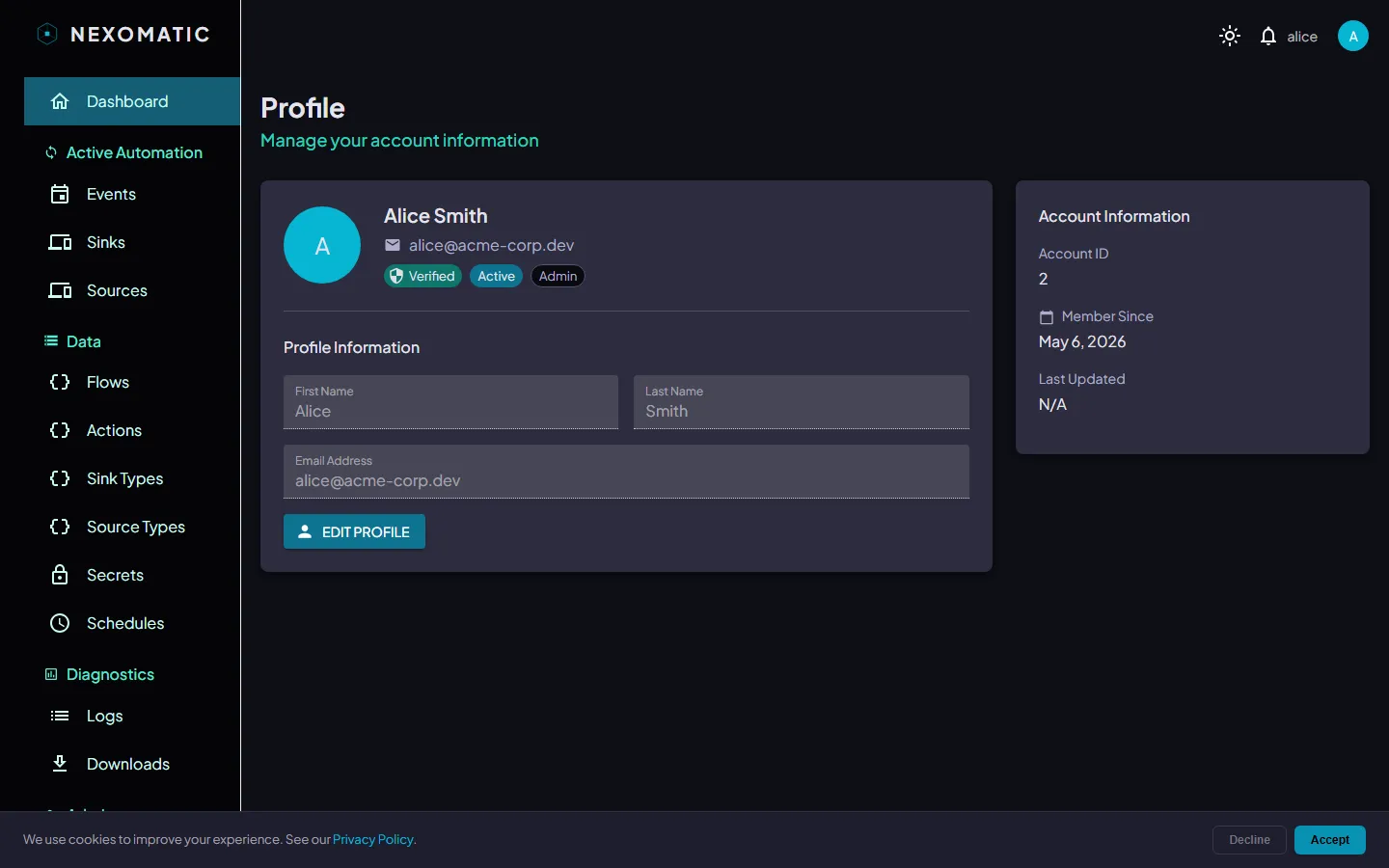Viewport: 1389px width, 868px height.
Task: Click the Flows braces icon
Action: click(x=60, y=382)
